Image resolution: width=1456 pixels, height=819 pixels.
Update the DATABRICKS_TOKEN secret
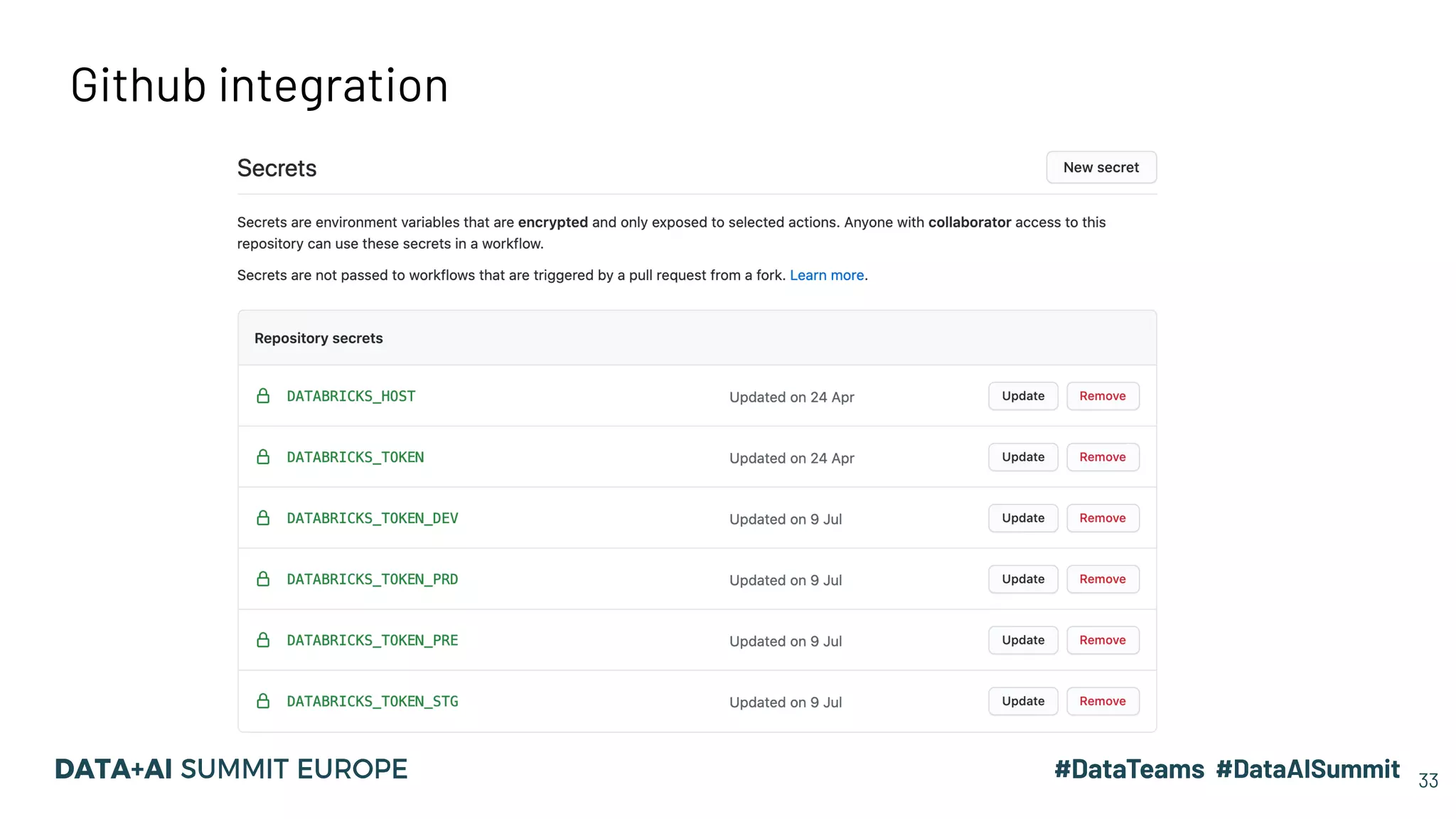coord(1023,457)
